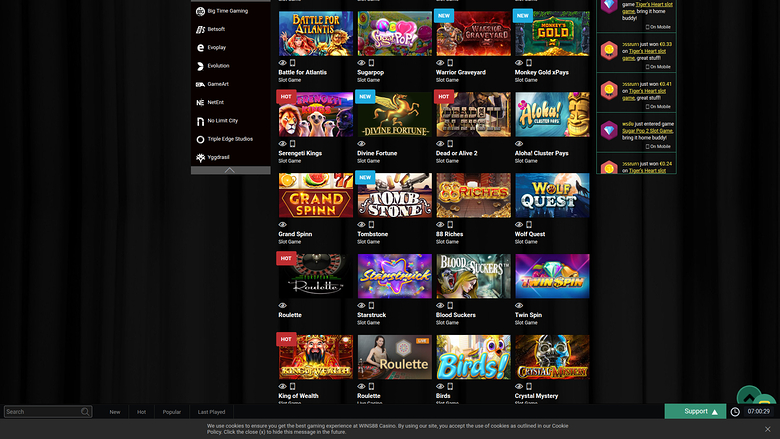Click the search magnifier icon
The width and height of the screenshot is (780, 439).
click(85, 412)
